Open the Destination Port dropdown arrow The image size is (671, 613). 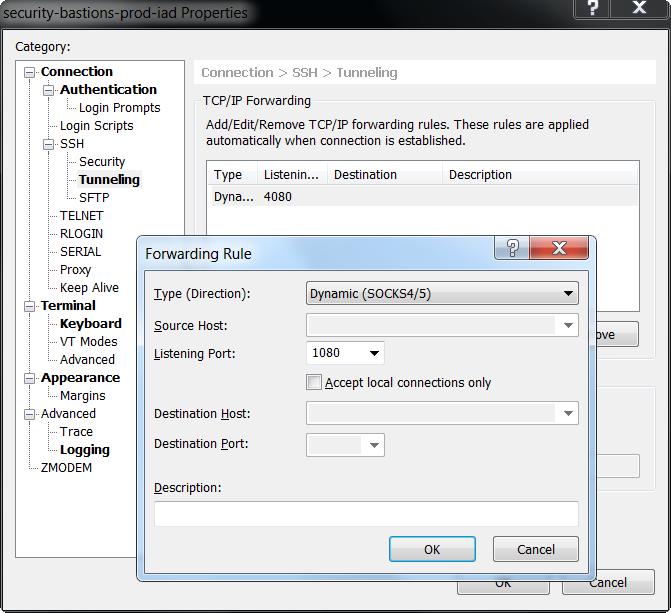click(374, 445)
